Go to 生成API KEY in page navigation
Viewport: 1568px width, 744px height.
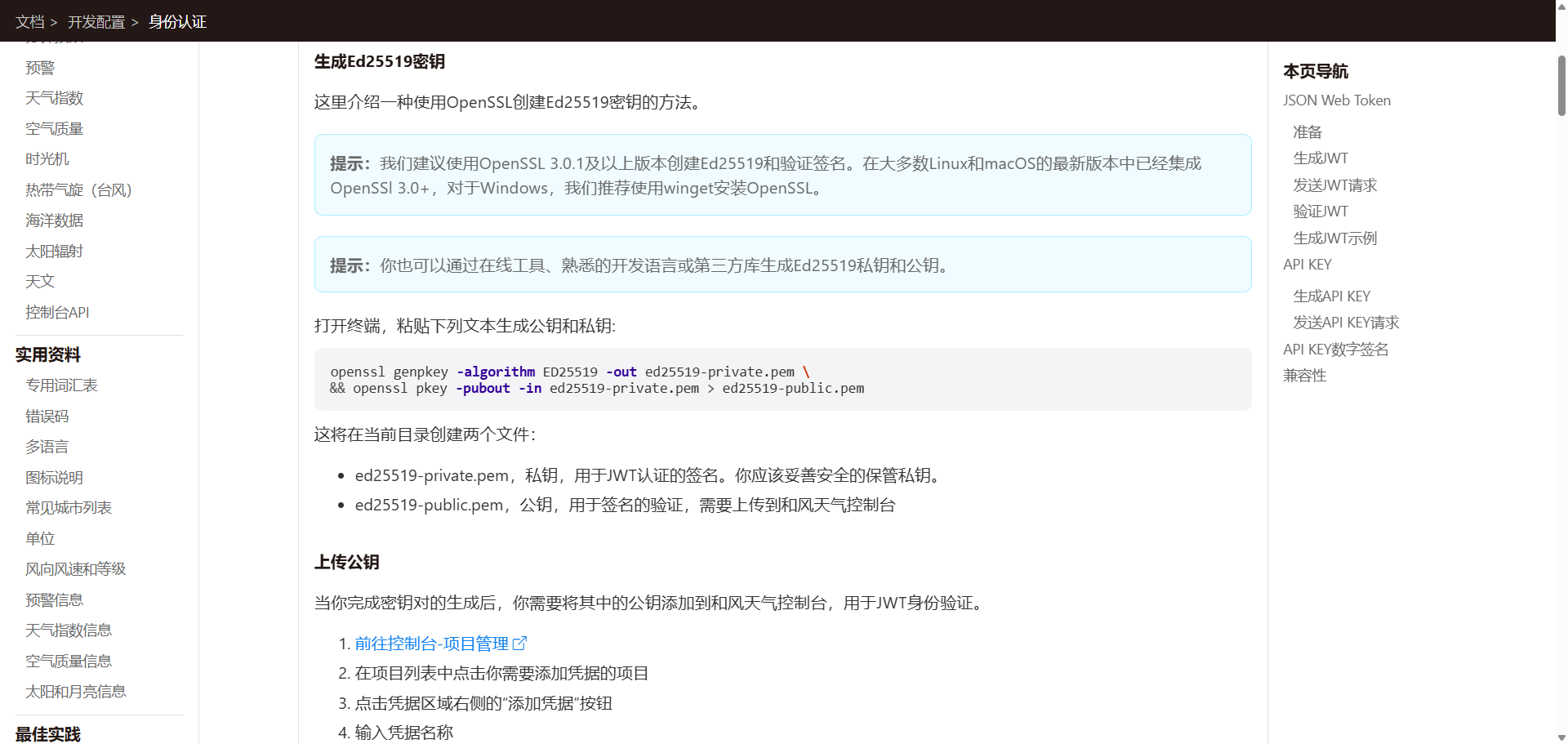1332,296
